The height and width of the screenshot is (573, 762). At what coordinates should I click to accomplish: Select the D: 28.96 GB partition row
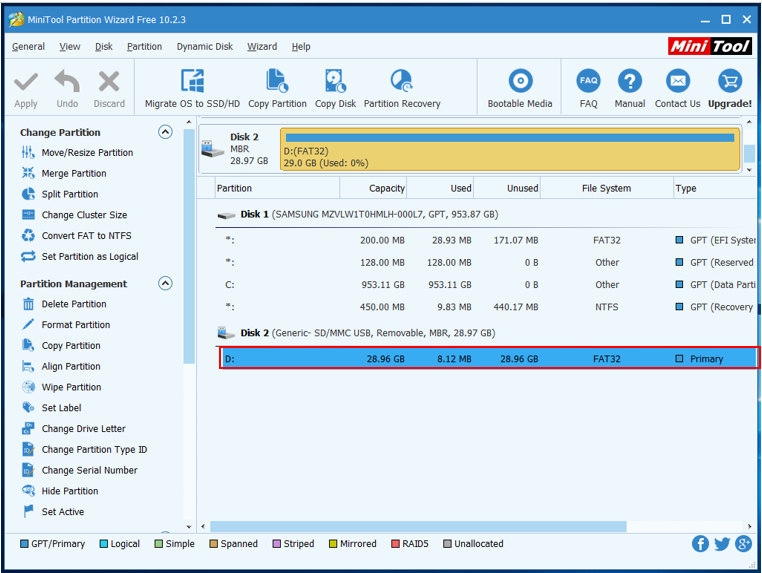[488, 359]
